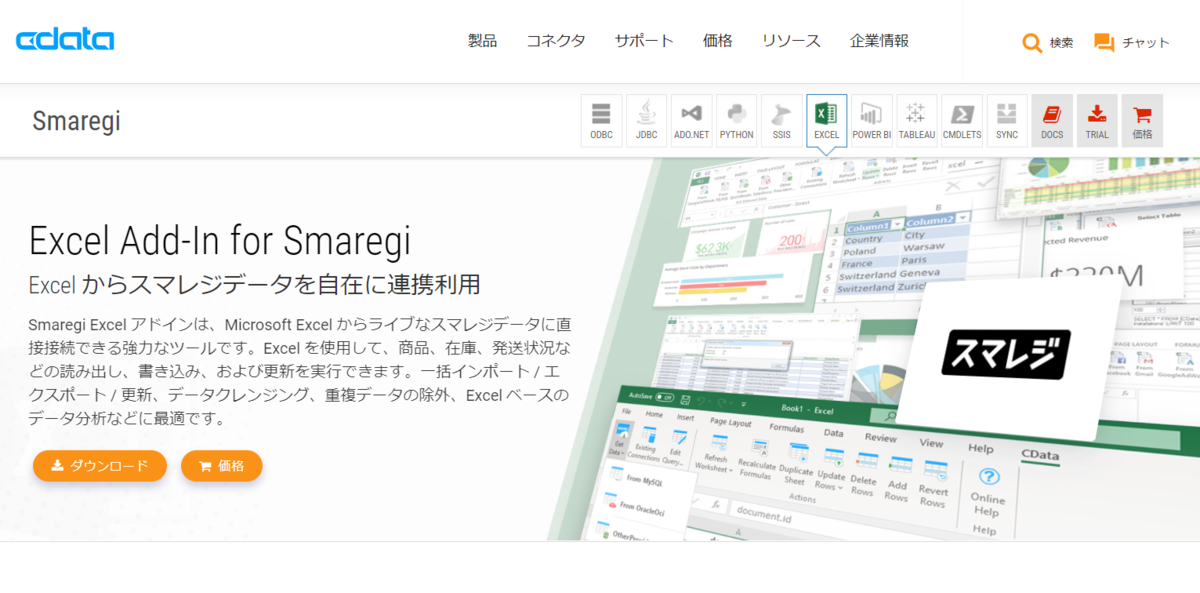The height and width of the screenshot is (593, 1200).
Task: Select the ODBC driver icon
Action: [x=601, y=121]
